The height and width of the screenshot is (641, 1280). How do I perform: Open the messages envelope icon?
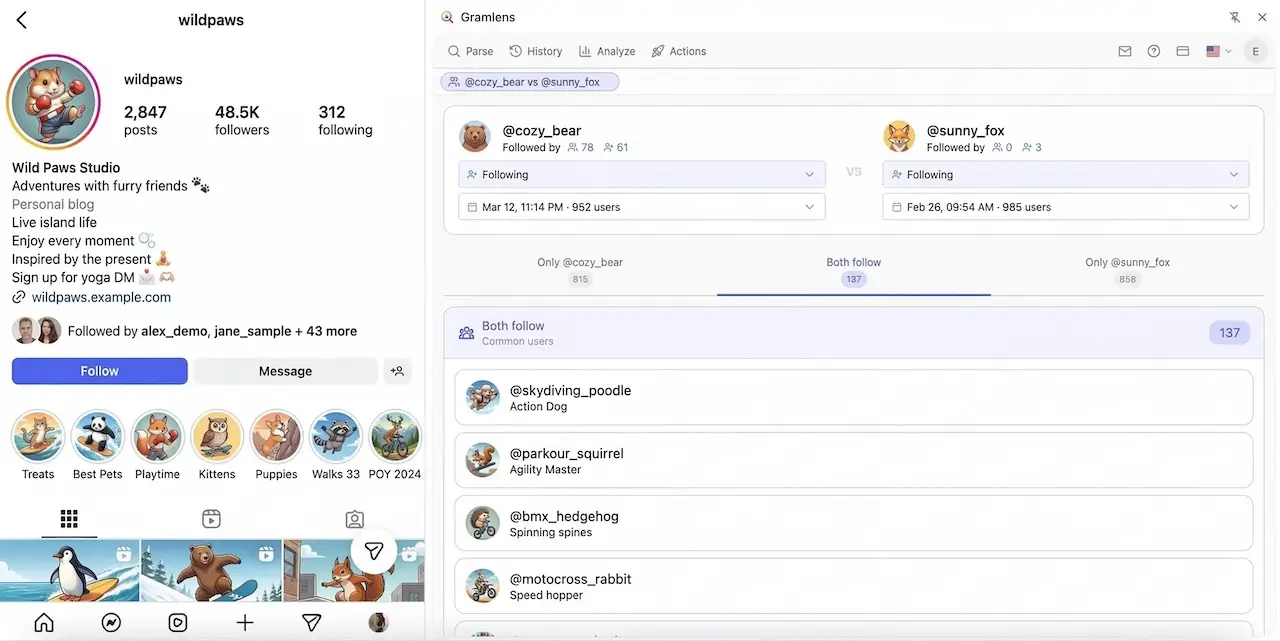1124,51
